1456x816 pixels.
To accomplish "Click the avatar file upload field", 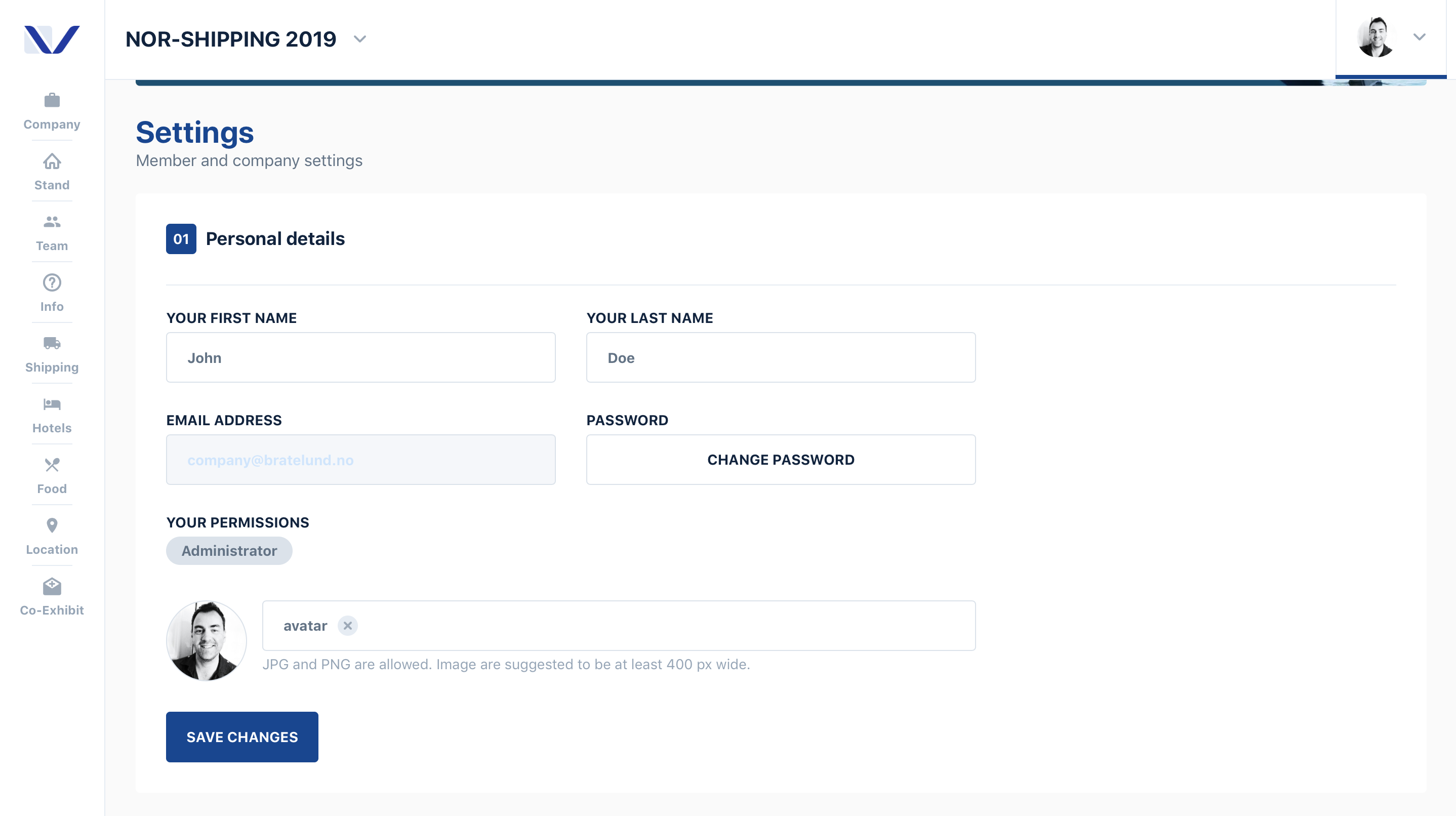I will click(x=619, y=626).
